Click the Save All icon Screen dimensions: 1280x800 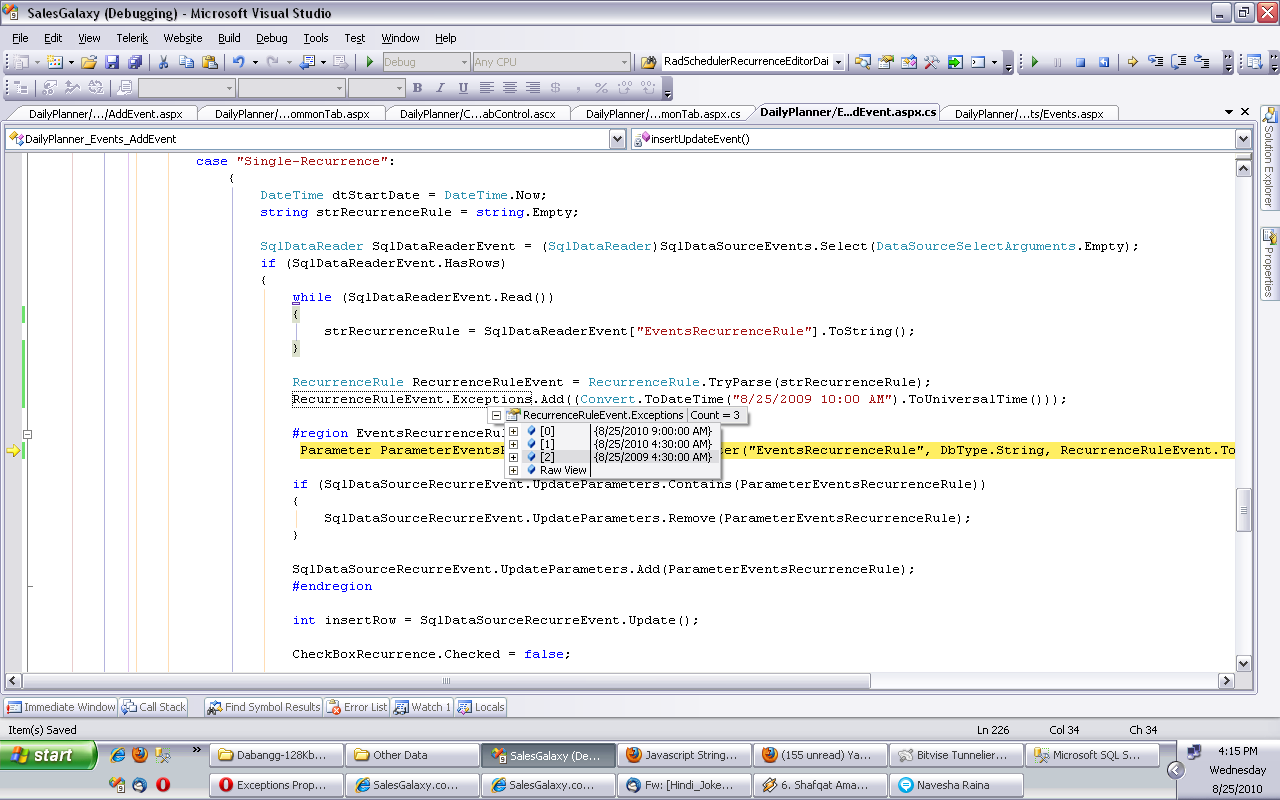pos(135,62)
